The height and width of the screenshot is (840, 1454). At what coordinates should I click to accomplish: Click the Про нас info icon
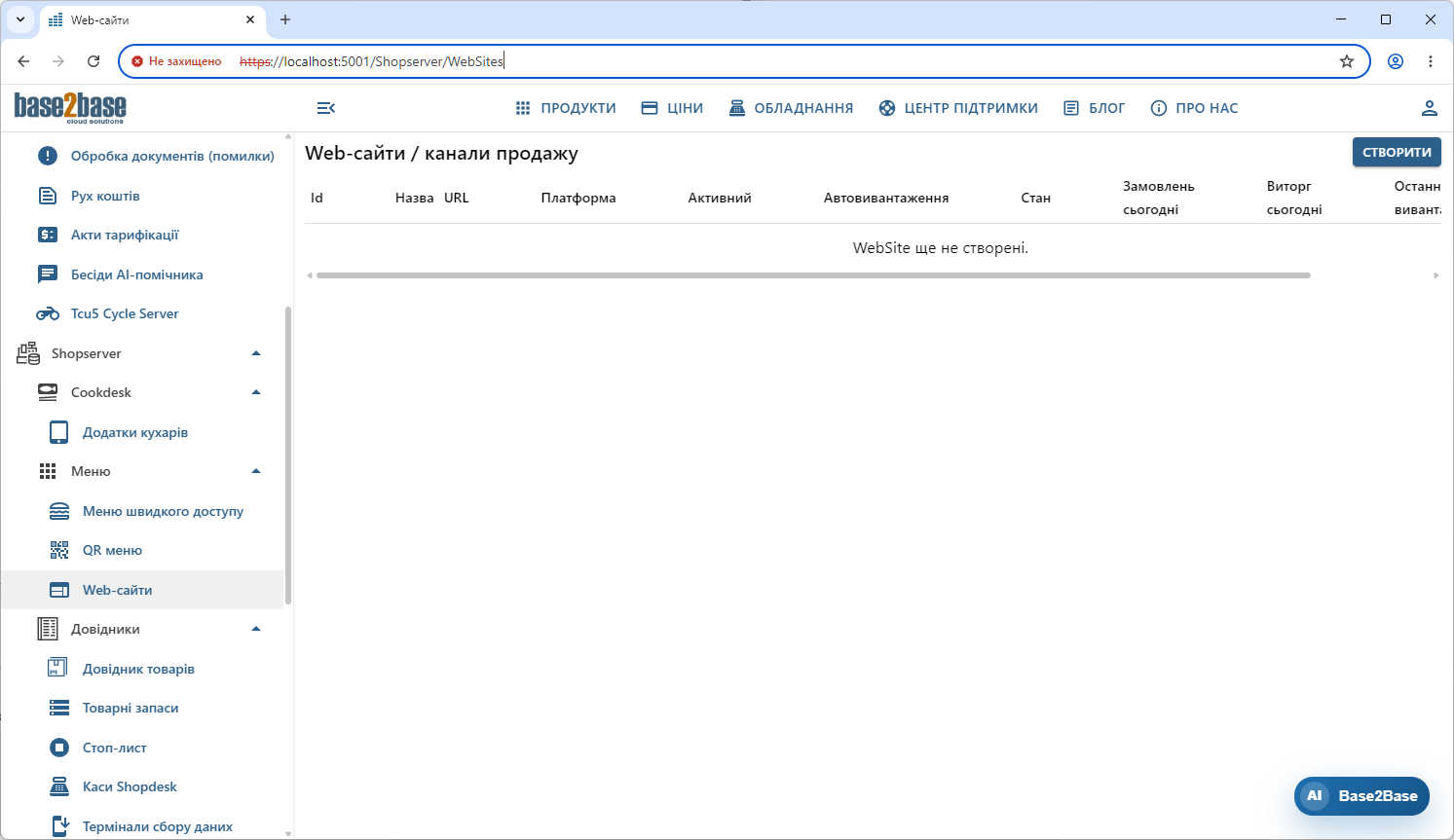[x=1159, y=108]
